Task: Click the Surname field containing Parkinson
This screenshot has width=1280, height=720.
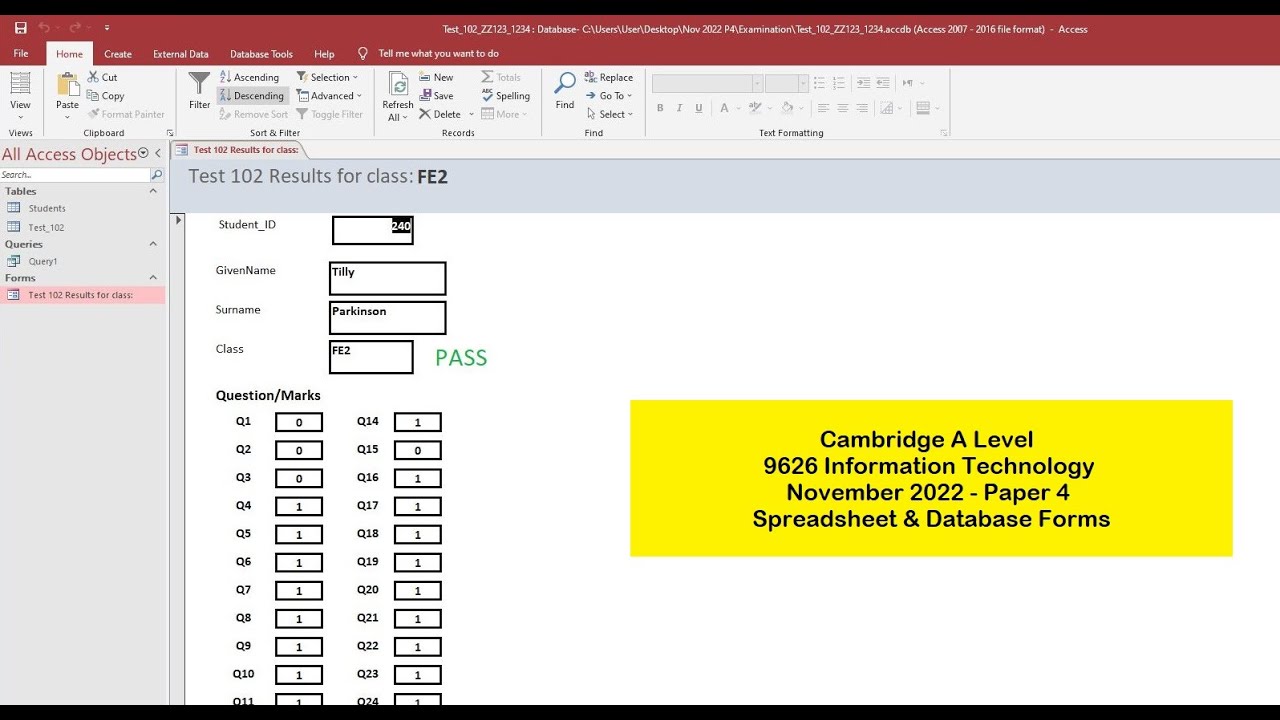Action: point(388,318)
